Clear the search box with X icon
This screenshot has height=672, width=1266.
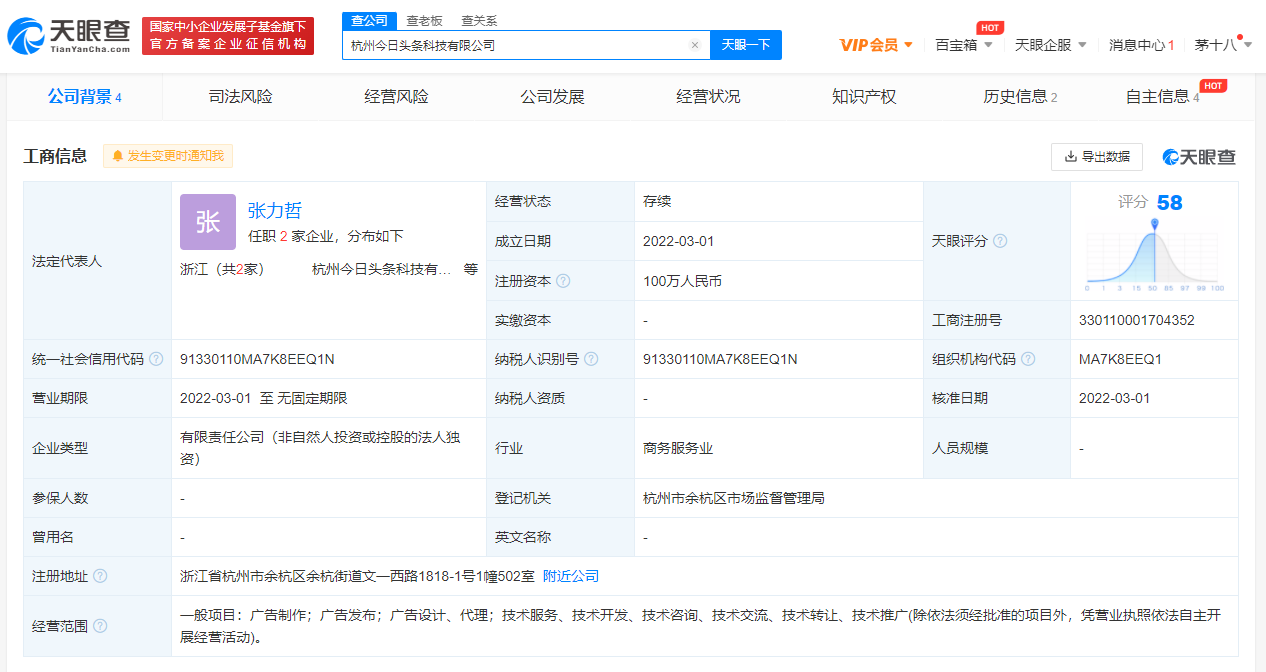pyautogui.click(x=695, y=45)
